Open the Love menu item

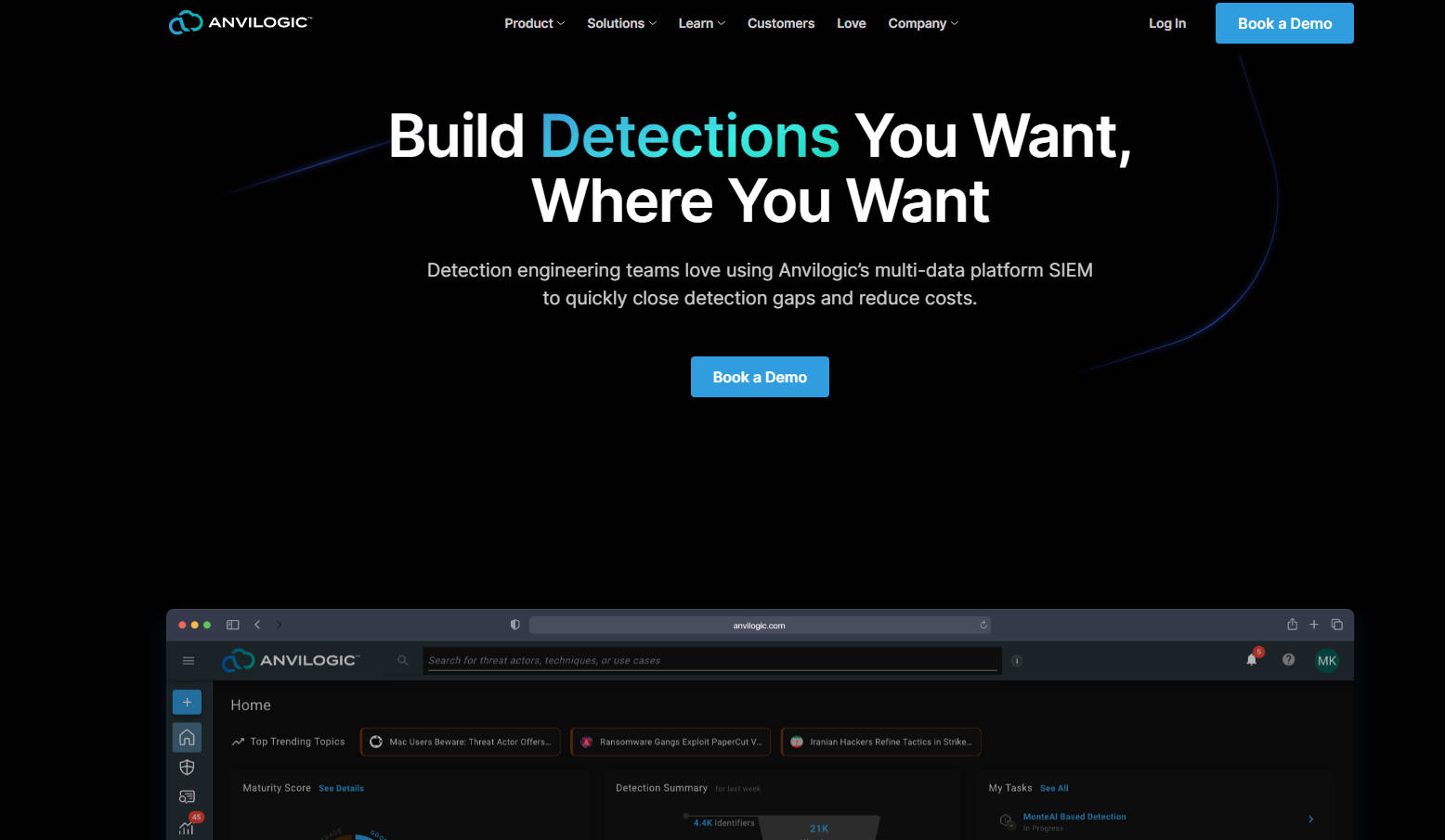(x=851, y=23)
